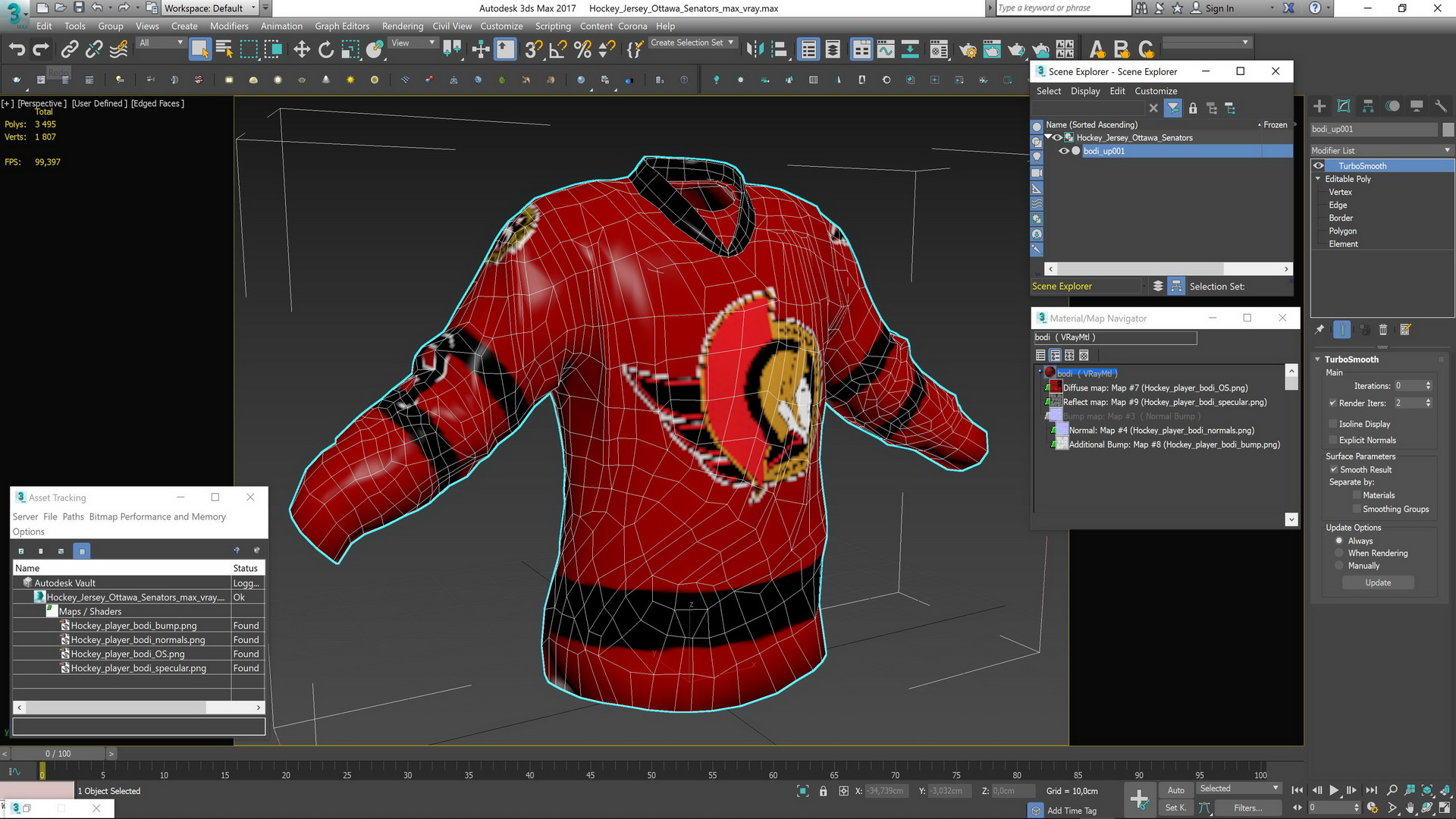Enable the Isoline Display checkbox
The image size is (1456, 819).
pyautogui.click(x=1333, y=424)
